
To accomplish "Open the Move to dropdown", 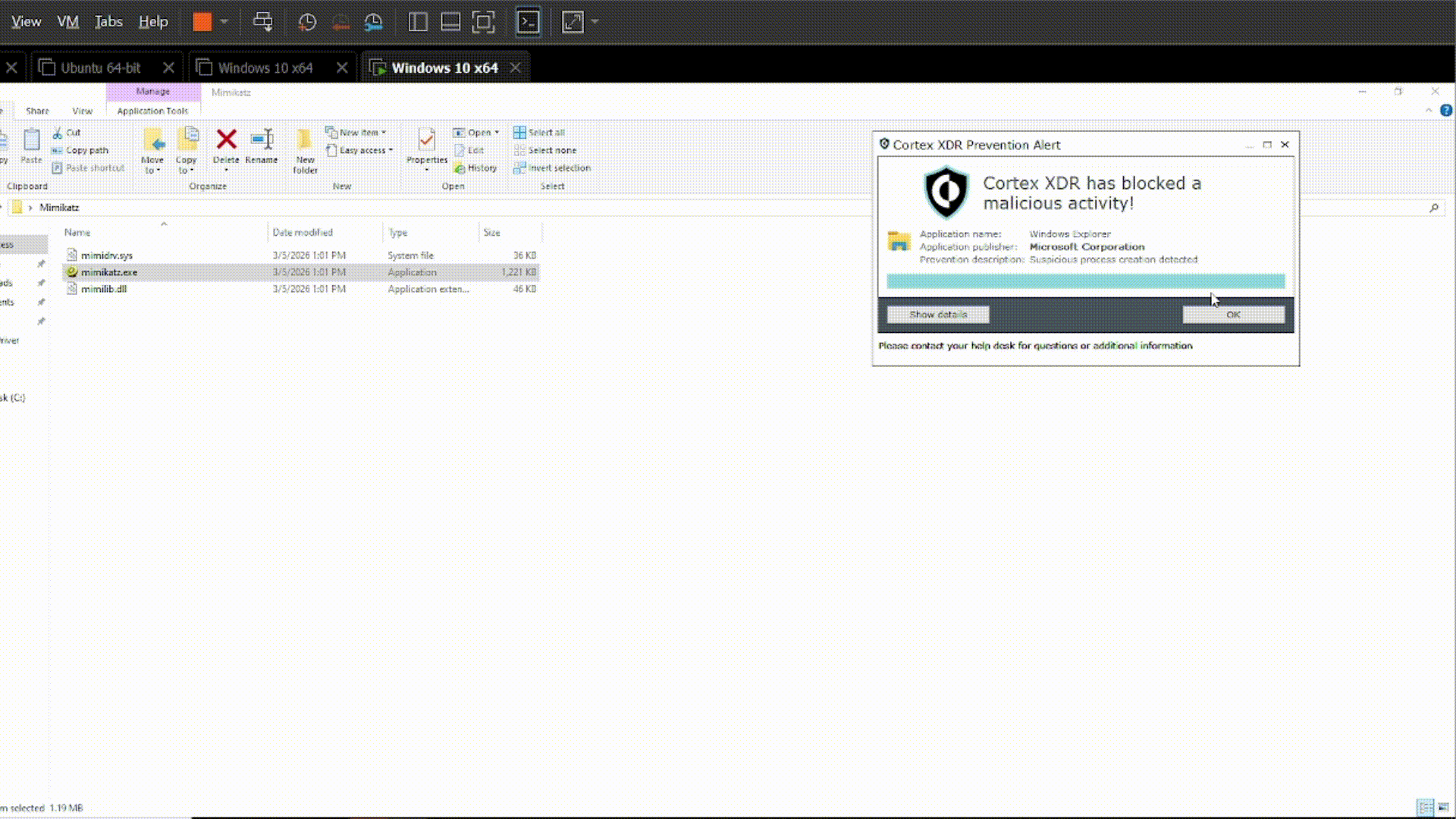I will point(152,150).
